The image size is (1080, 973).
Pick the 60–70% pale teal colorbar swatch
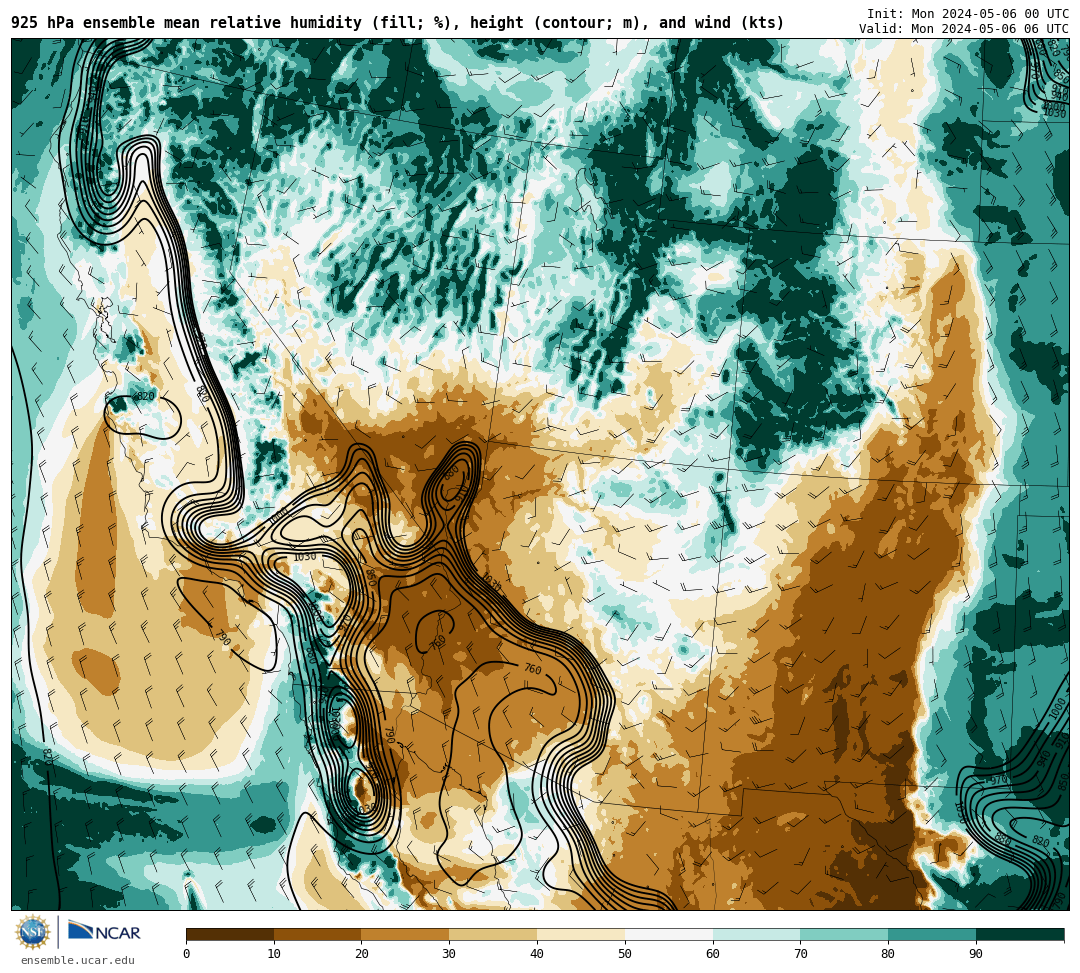[756, 934]
